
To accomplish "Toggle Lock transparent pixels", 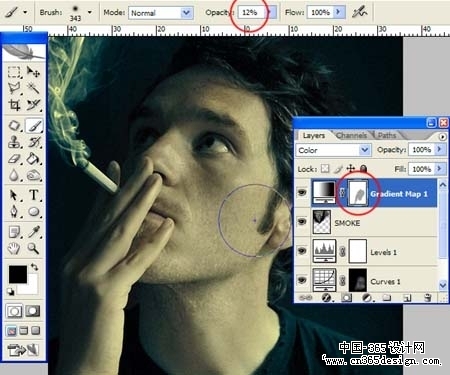I will tap(325, 169).
